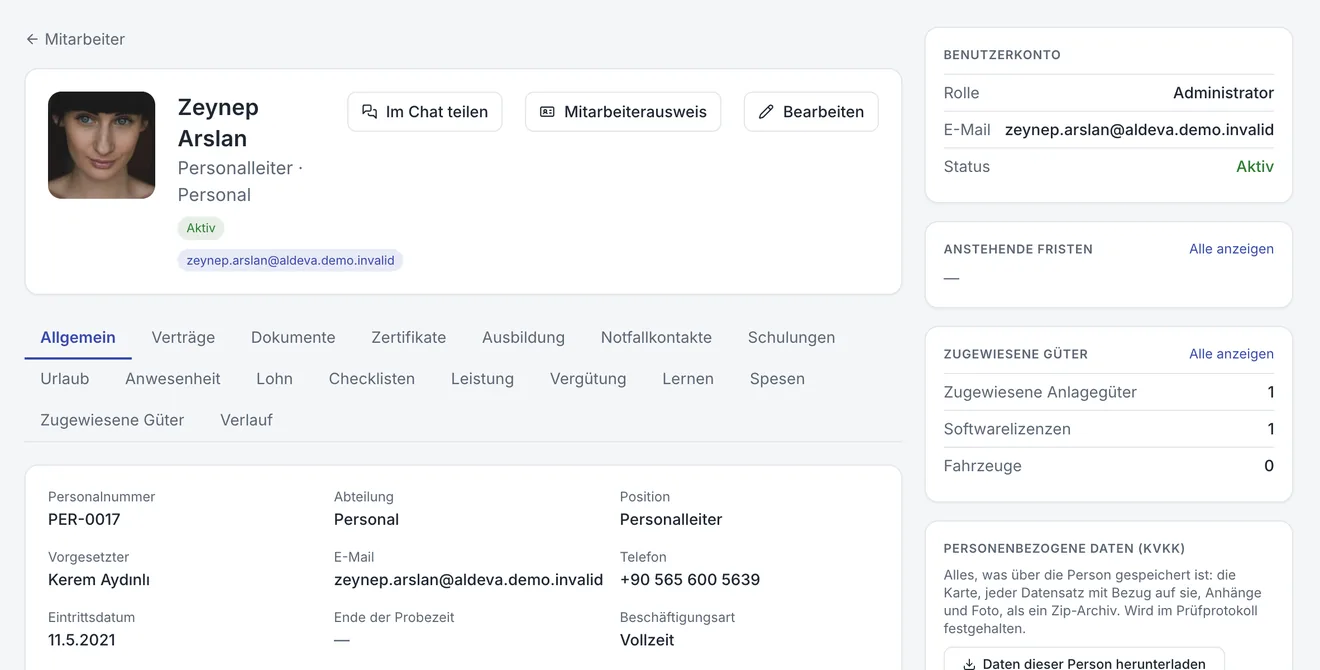This screenshot has width=1320, height=670.
Task: Open the Zertifikate tab
Action: [x=409, y=338]
